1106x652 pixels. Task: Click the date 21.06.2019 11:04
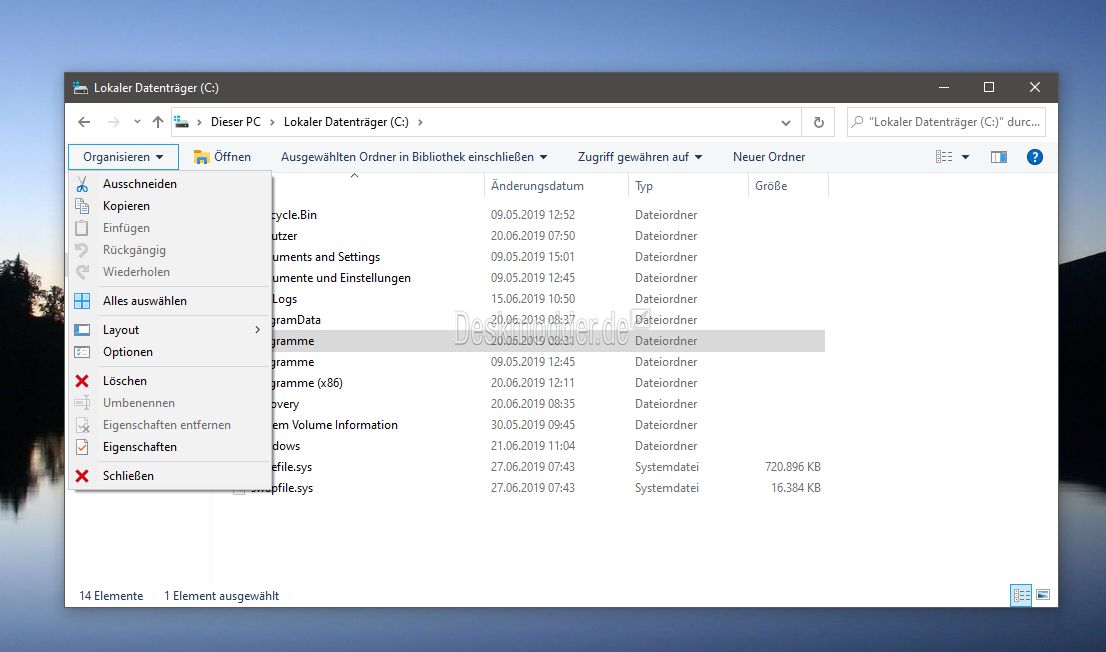pyautogui.click(x=533, y=446)
